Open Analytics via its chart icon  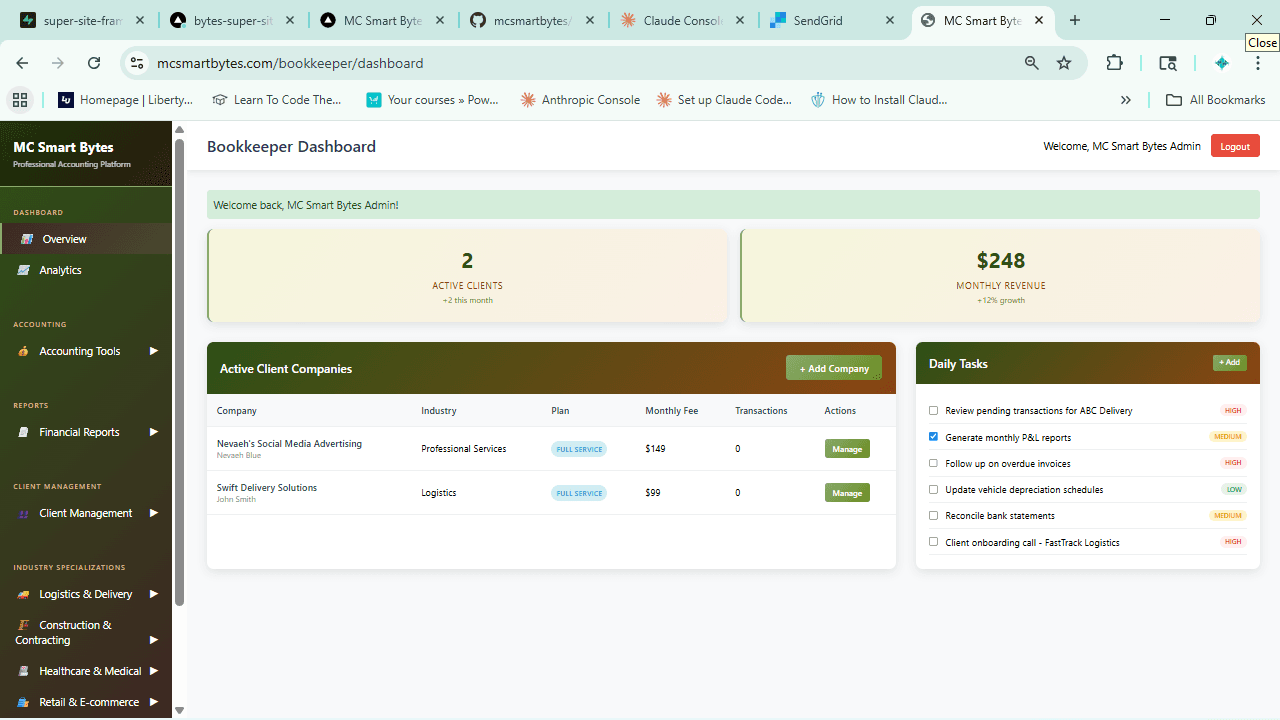pyautogui.click(x=23, y=269)
